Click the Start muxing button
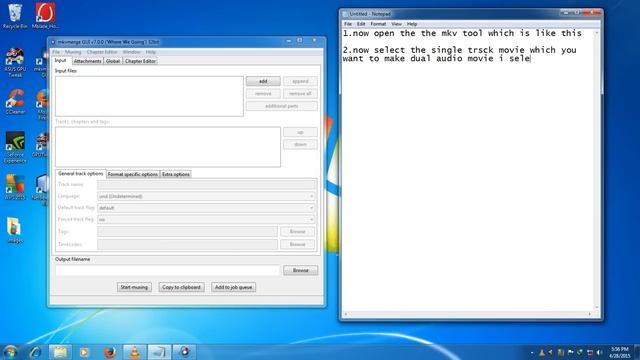Screen dimensions: 640x360 click(x=134, y=287)
